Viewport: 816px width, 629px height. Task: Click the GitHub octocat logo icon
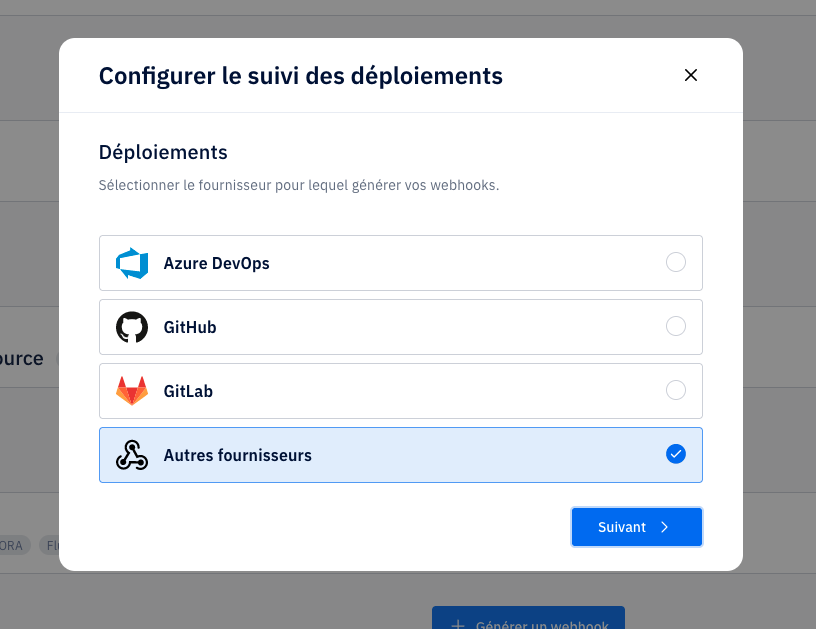pos(132,327)
